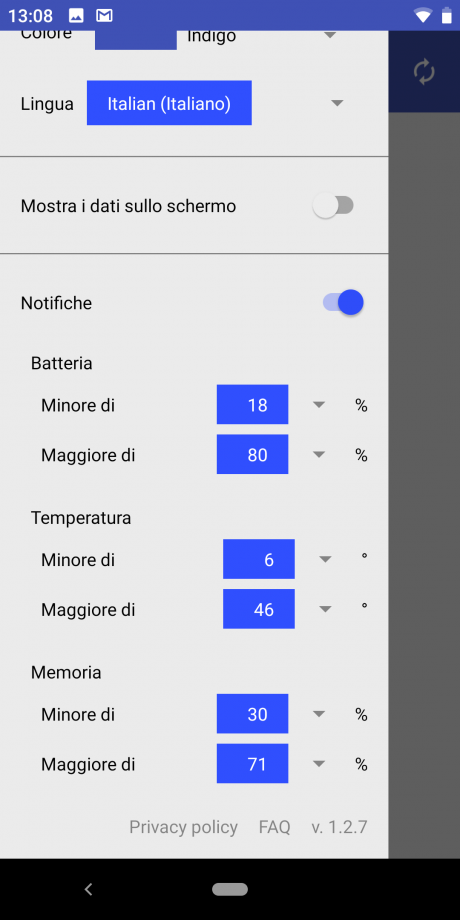Image resolution: width=460 pixels, height=920 pixels.
Task: Tap the Android back navigation arrow
Action: [x=89, y=889]
